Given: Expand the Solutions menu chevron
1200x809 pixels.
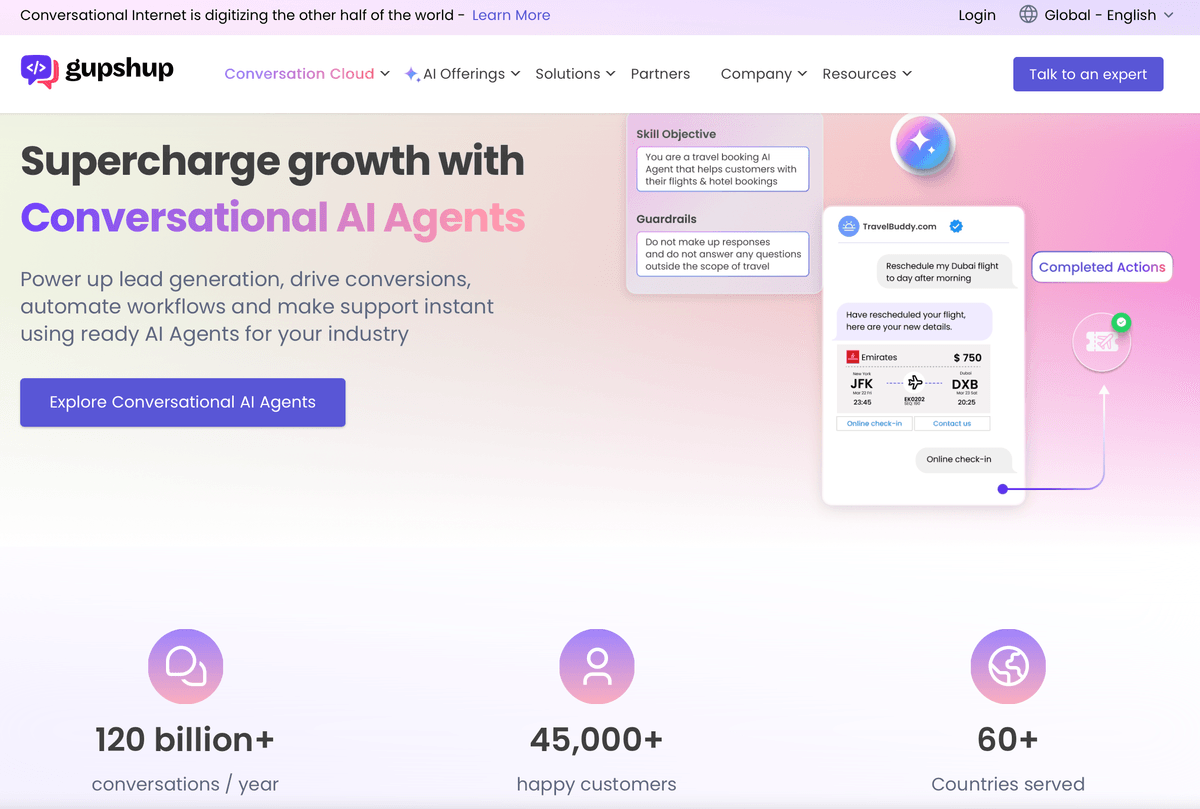Looking at the screenshot, I should tap(610, 74).
